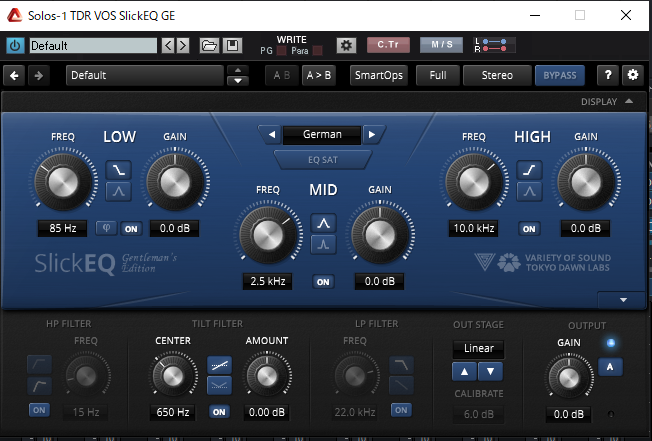The width and height of the screenshot is (652, 441).
Task: Save preset with floppy disk icon
Action: point(232,45)
